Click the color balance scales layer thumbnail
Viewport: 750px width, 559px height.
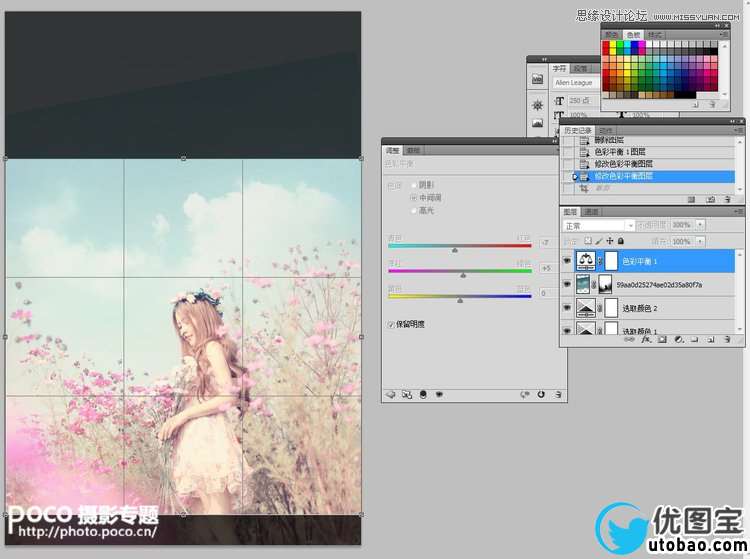click(586, 261)
